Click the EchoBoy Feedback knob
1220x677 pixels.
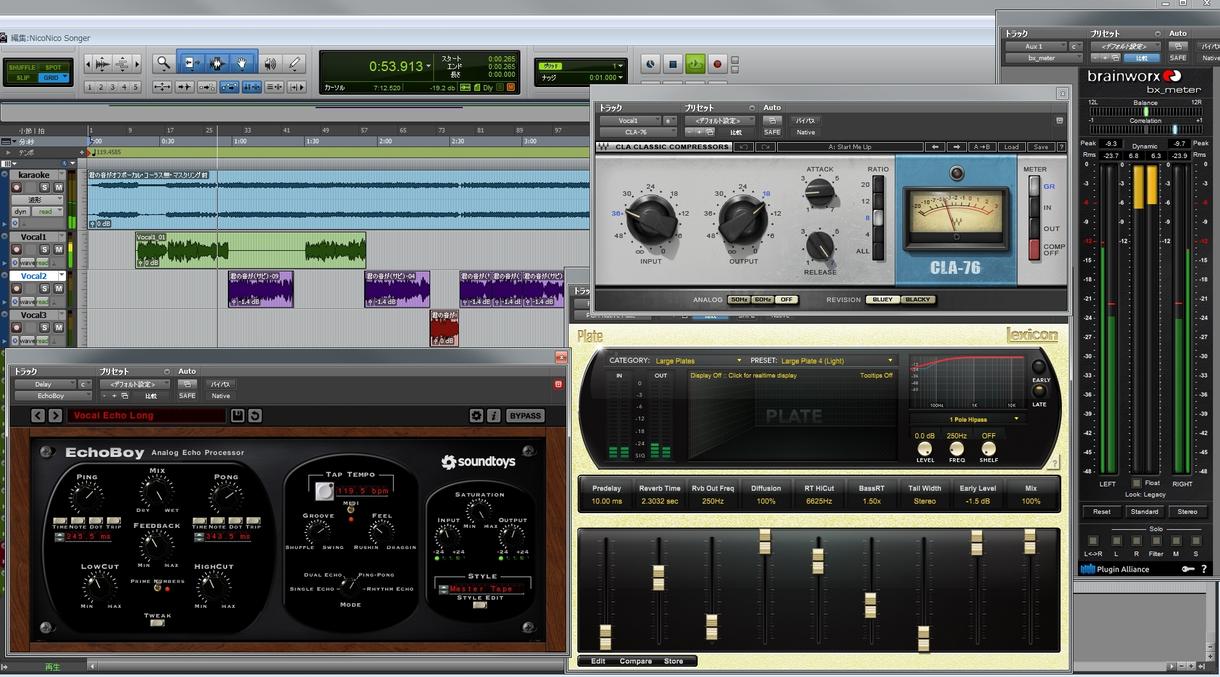click(x=157, y=546)
